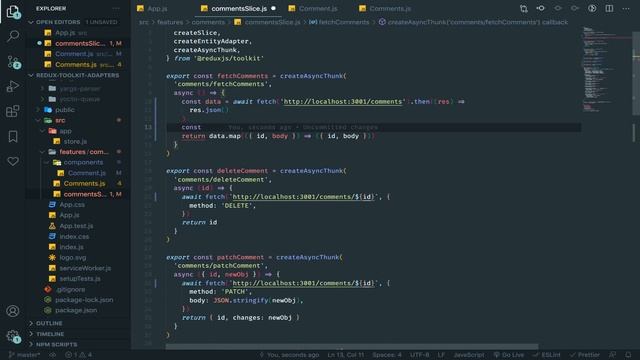
Task: Open package-lock.json in the file tree
Action: (84, 300)
